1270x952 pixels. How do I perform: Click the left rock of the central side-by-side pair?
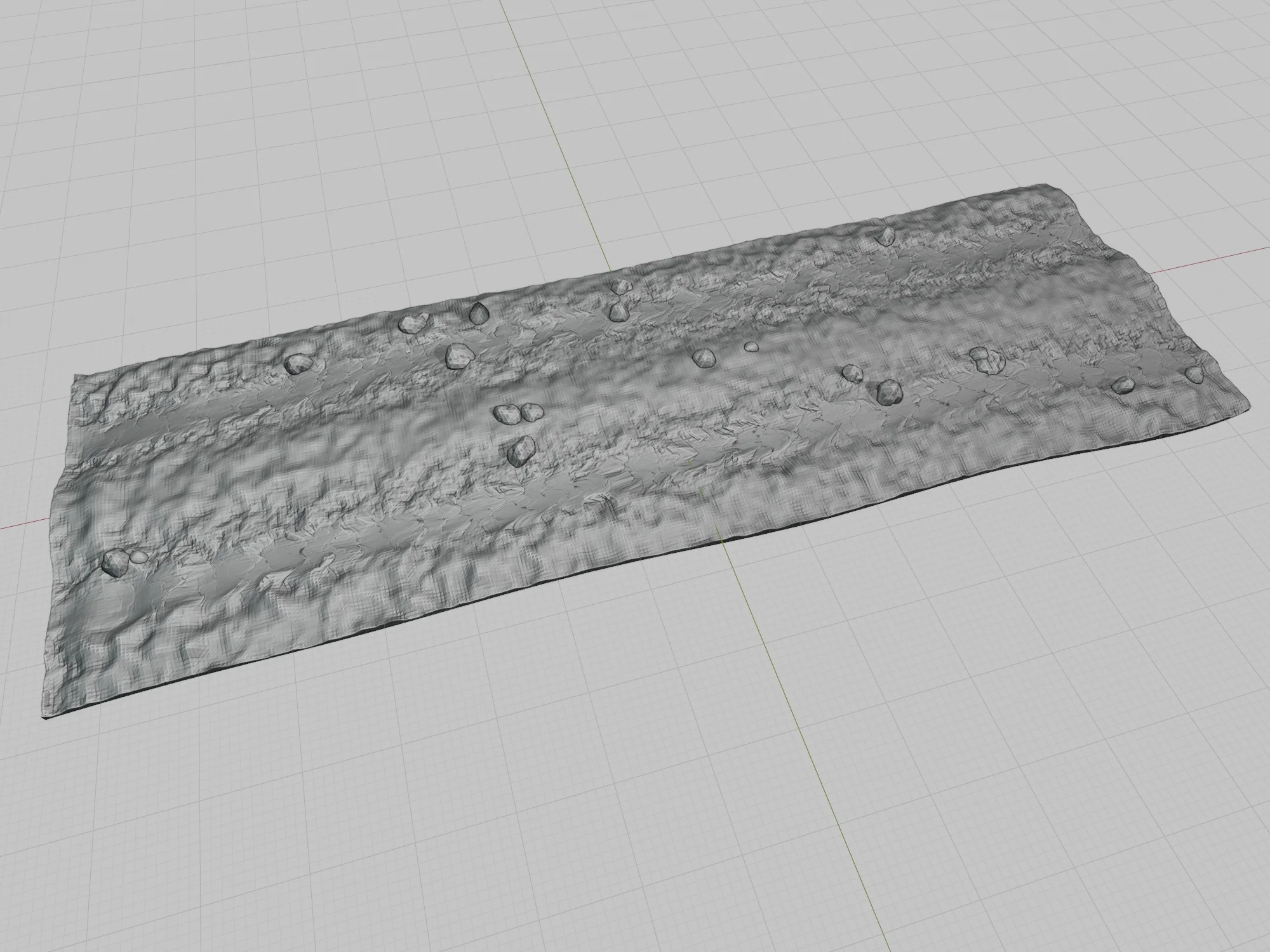tap(506, 414)
